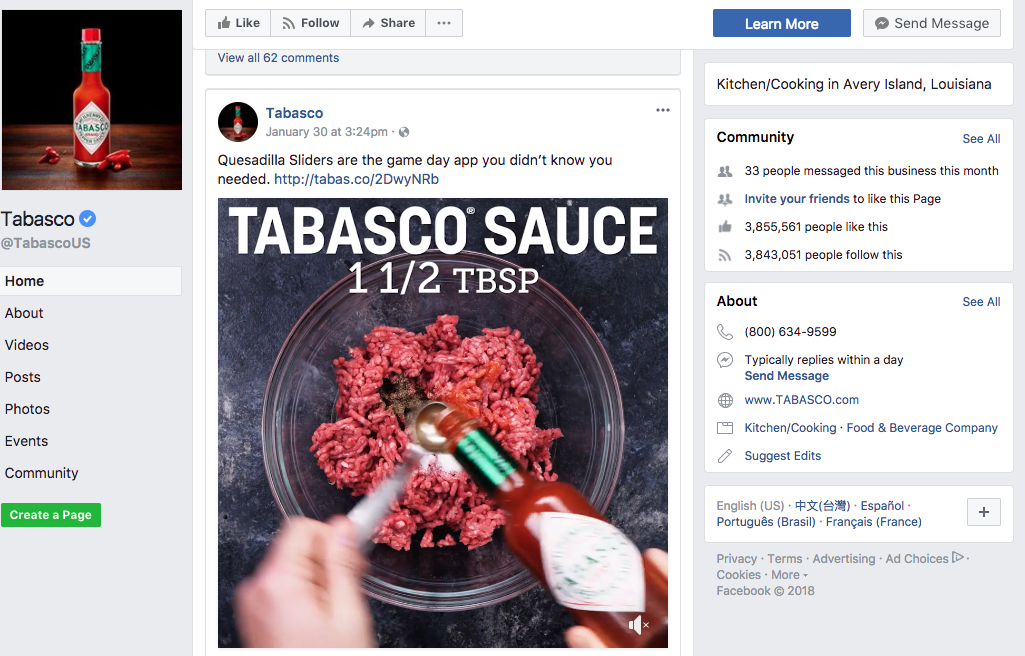Screen dimensions: 1025x656
Task: Open the post options three-dot menu
Action: [x=663, y=110]
